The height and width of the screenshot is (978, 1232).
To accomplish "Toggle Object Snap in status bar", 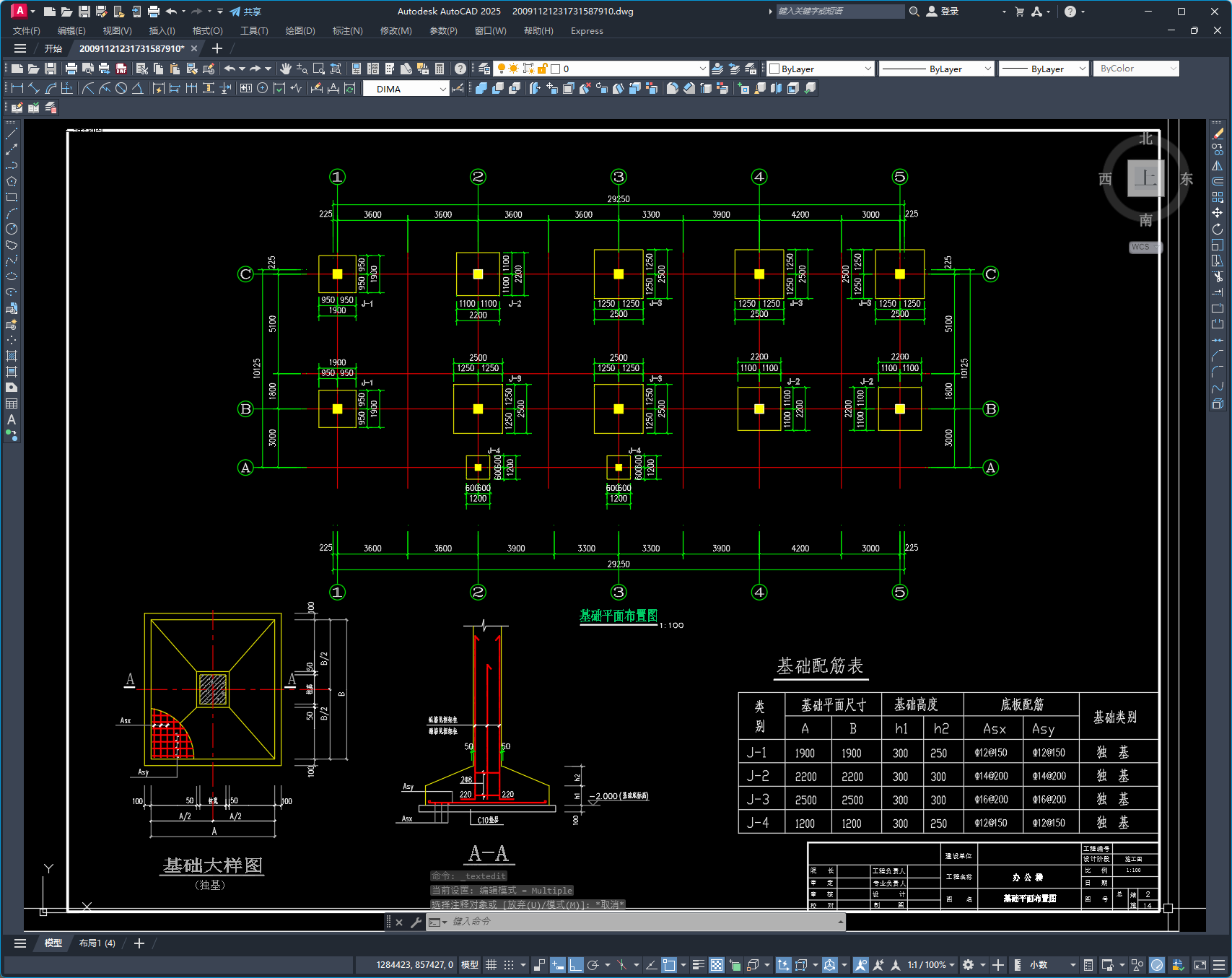I will [669, 965].
